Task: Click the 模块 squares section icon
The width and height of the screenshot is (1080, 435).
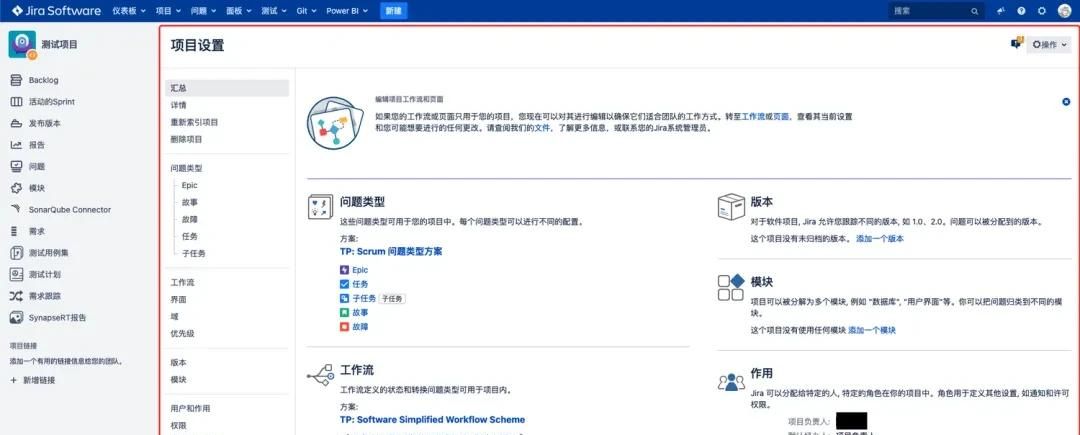Action: coord(731,287)
